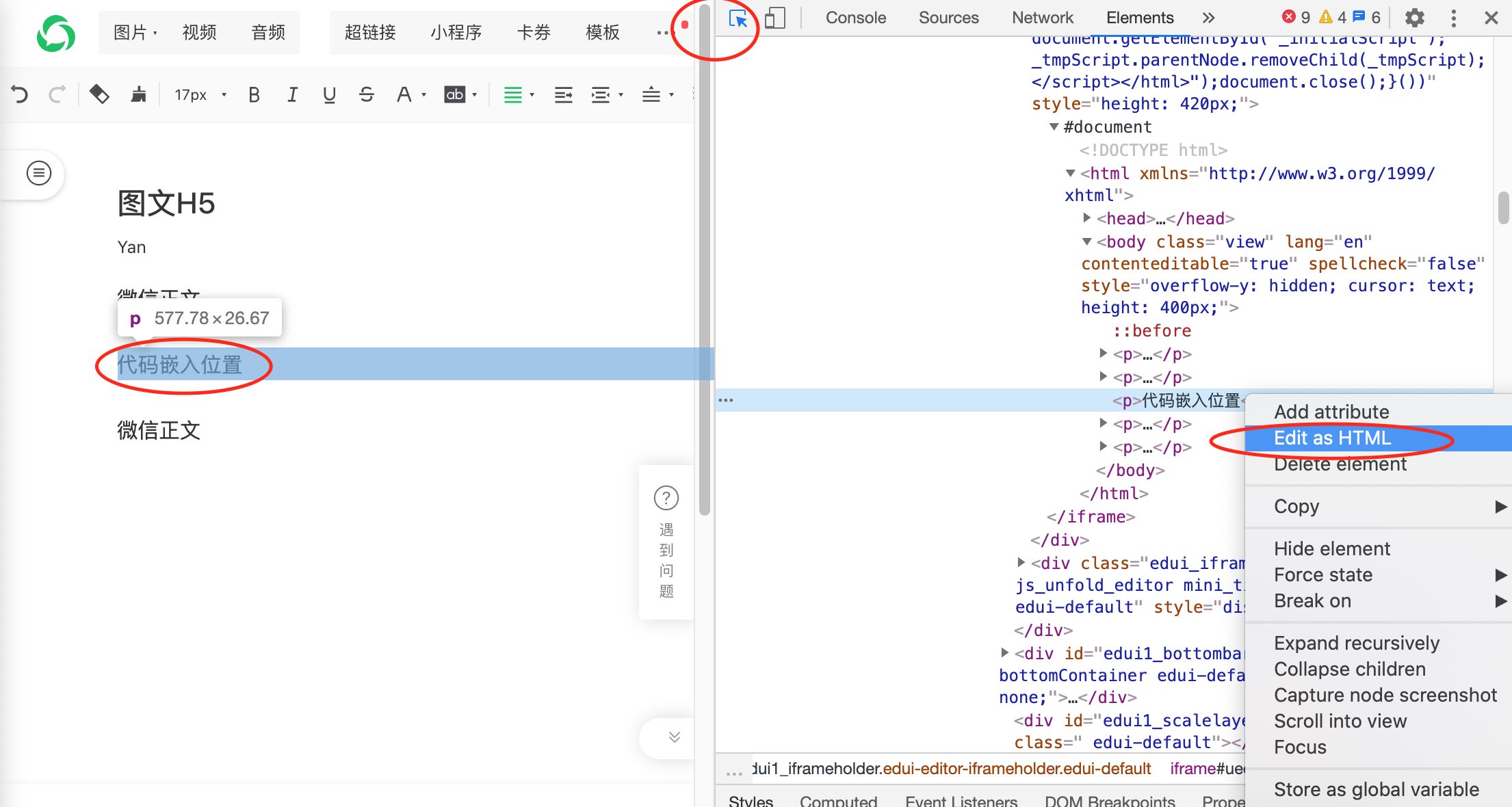Open the outline list icon on left
1512x807 pixels.
(39, 173)
